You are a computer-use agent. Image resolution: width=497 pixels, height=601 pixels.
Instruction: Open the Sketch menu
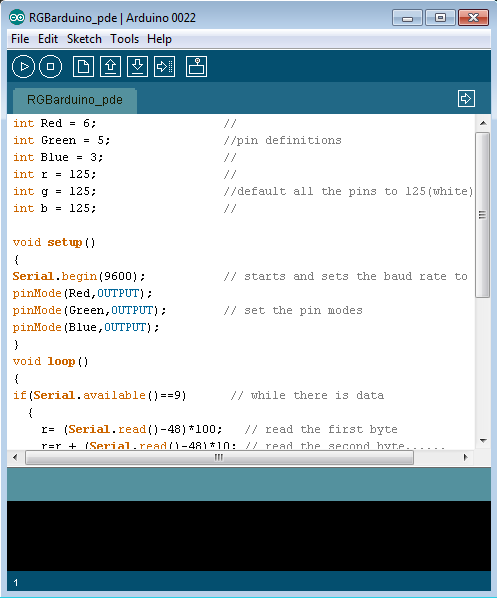[84, 39]
